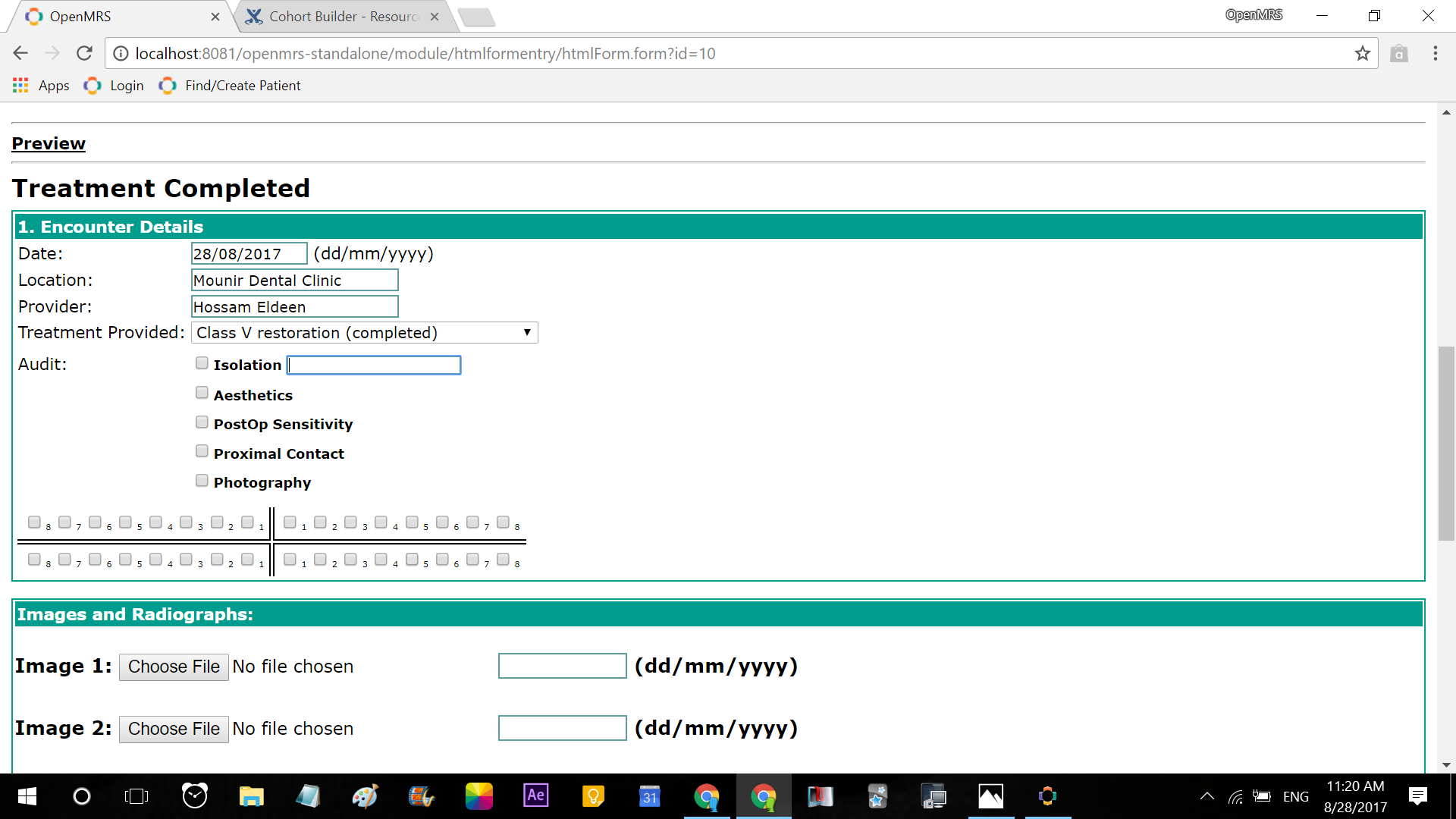Click Choose File button for Image 2
Screen dimensions: 1456x819
pos(174,728)
